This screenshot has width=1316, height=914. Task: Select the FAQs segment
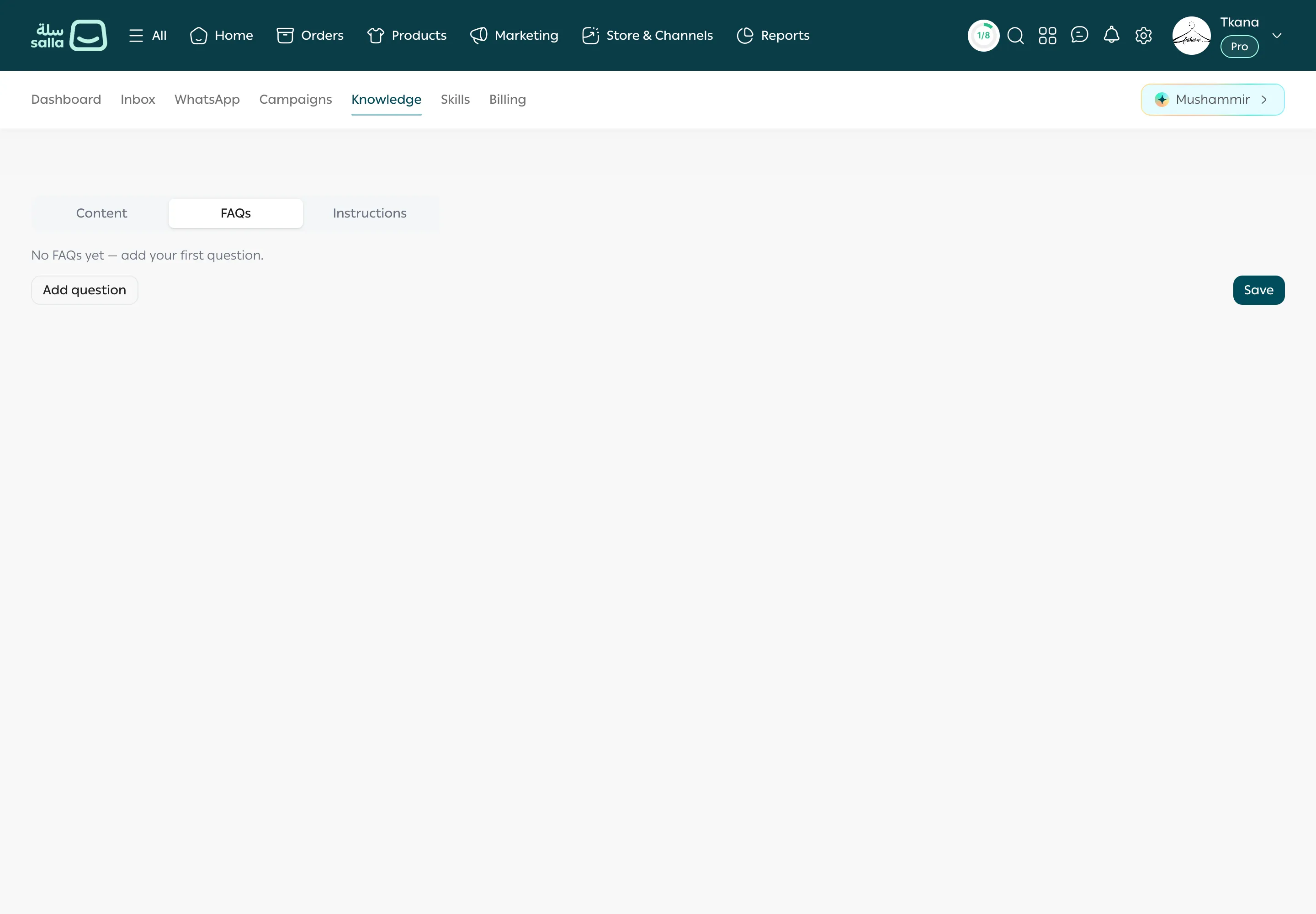[235, 213]
